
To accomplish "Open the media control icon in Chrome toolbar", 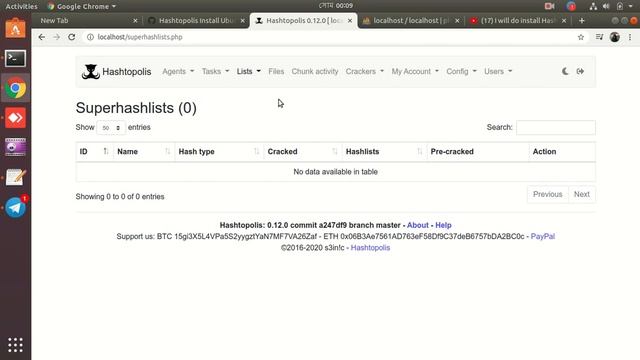I will (x=599, y=37).
